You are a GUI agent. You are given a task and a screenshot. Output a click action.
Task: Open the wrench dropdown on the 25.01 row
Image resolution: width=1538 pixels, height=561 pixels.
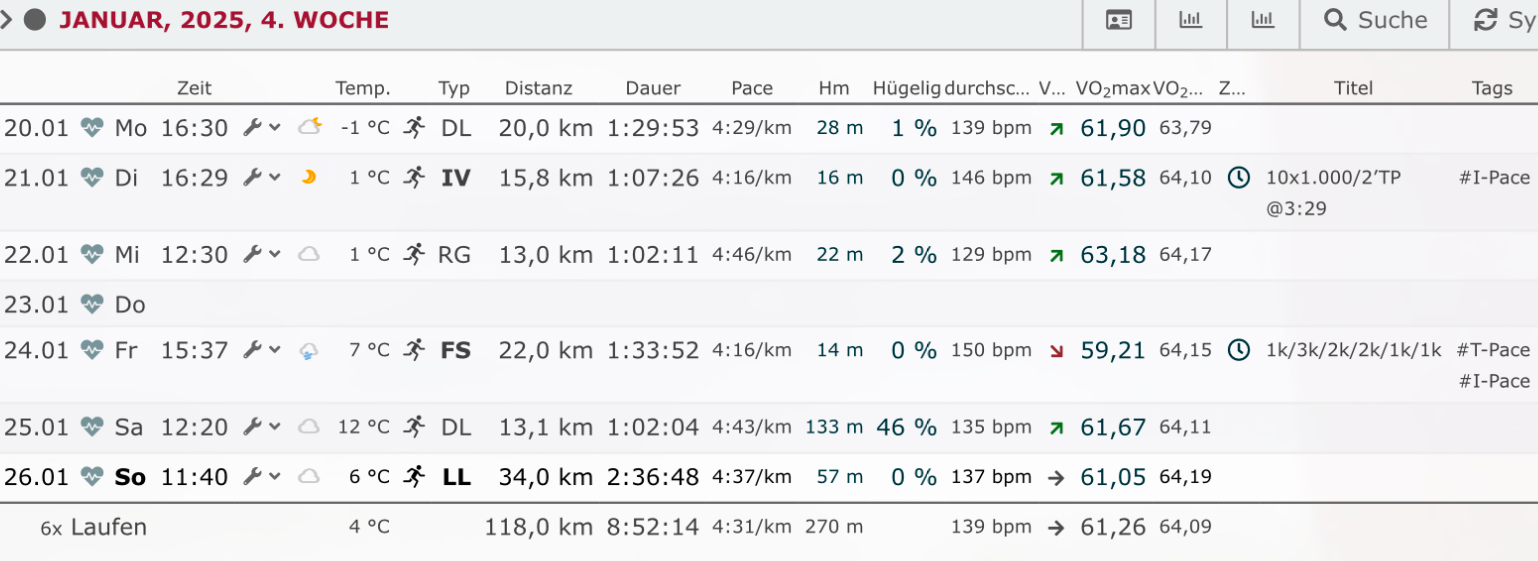[x=262, y=427]
